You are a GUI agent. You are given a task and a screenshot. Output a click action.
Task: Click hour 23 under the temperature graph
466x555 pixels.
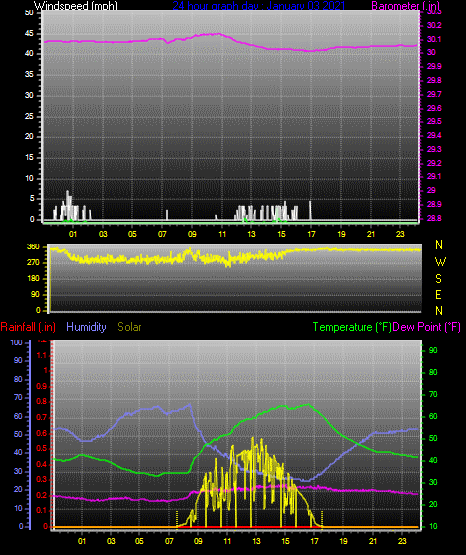(402, 541)
